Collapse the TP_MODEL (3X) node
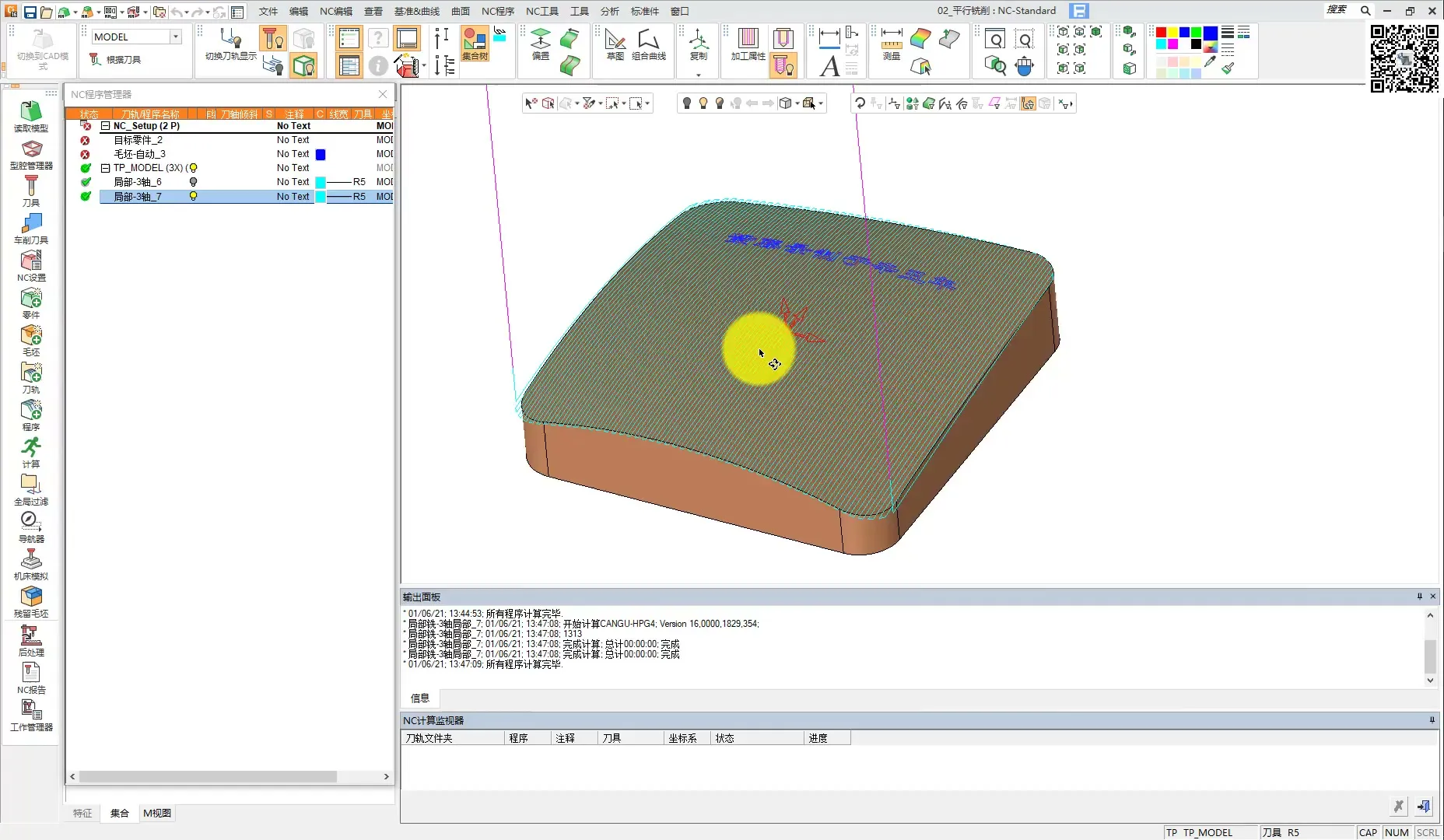Image resolution: width=1444 pixels, height=840 pixels. tap(105, 168)
